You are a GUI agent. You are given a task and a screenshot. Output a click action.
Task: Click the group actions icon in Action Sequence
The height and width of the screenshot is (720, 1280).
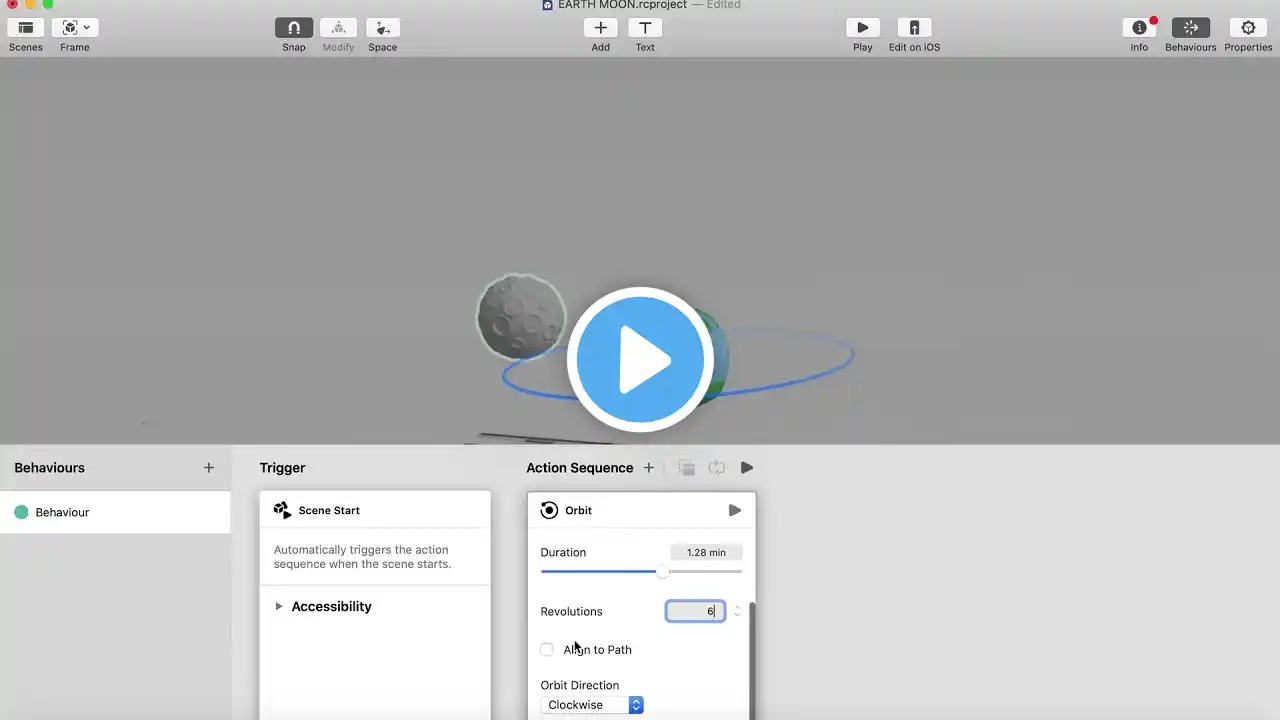pos(686,467)
